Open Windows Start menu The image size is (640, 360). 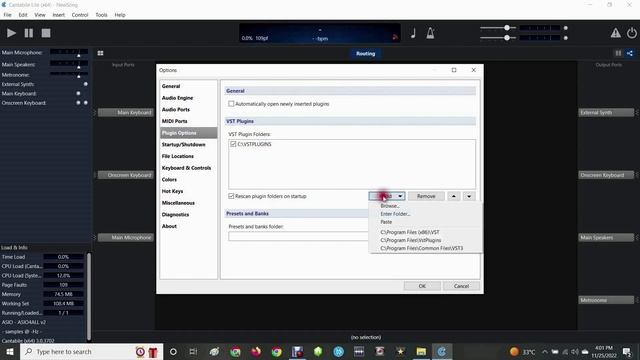[x=10, y=351]
